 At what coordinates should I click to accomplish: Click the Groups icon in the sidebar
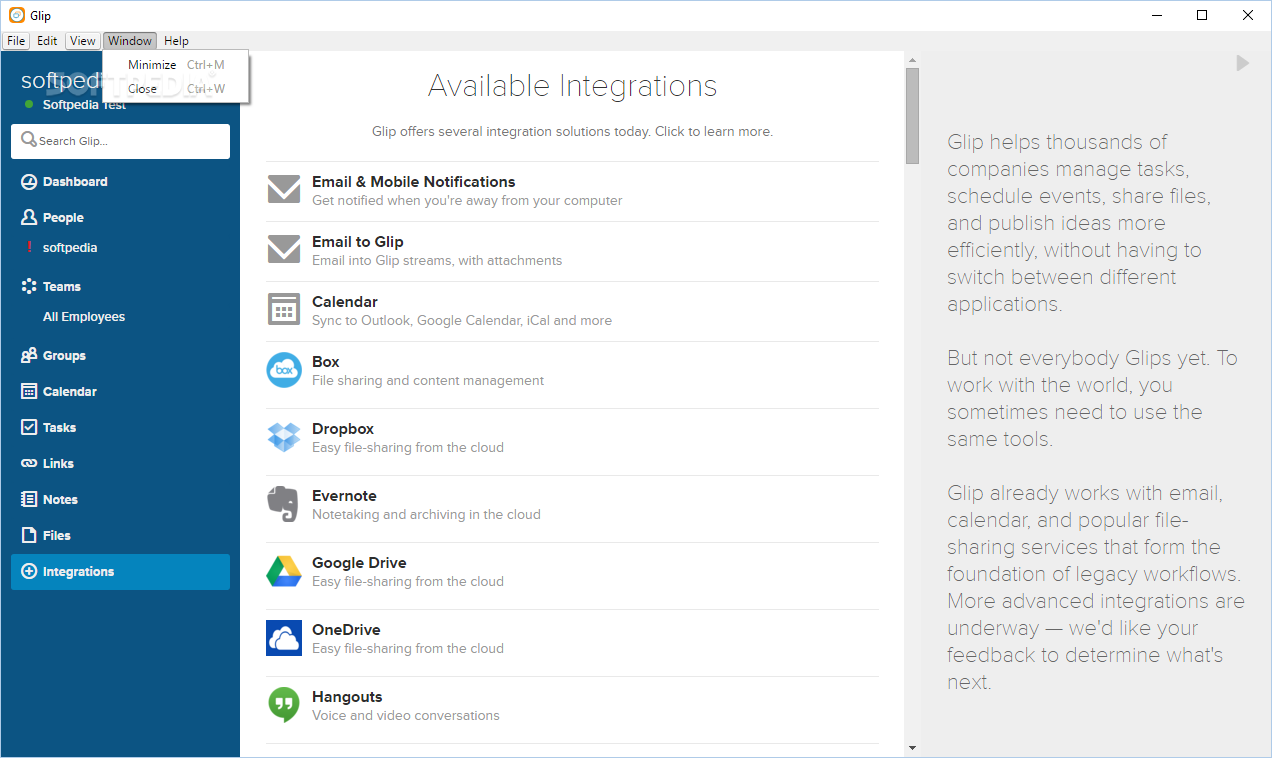[x=29, y=355]
